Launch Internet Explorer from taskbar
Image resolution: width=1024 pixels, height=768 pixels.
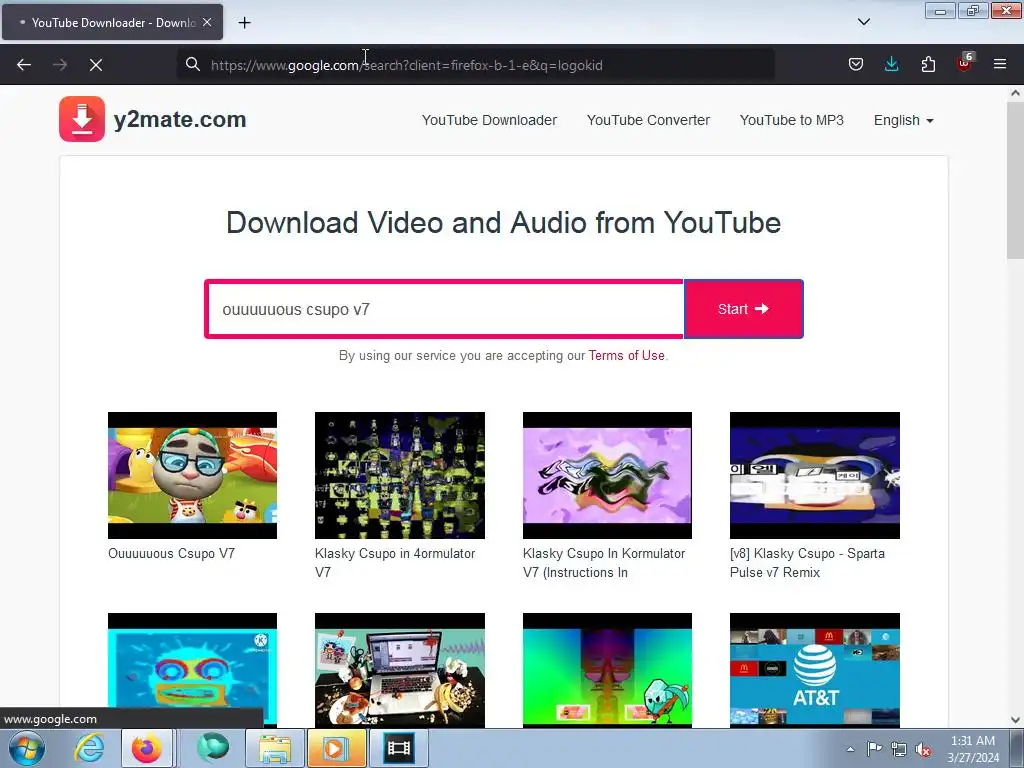(89, 748)
